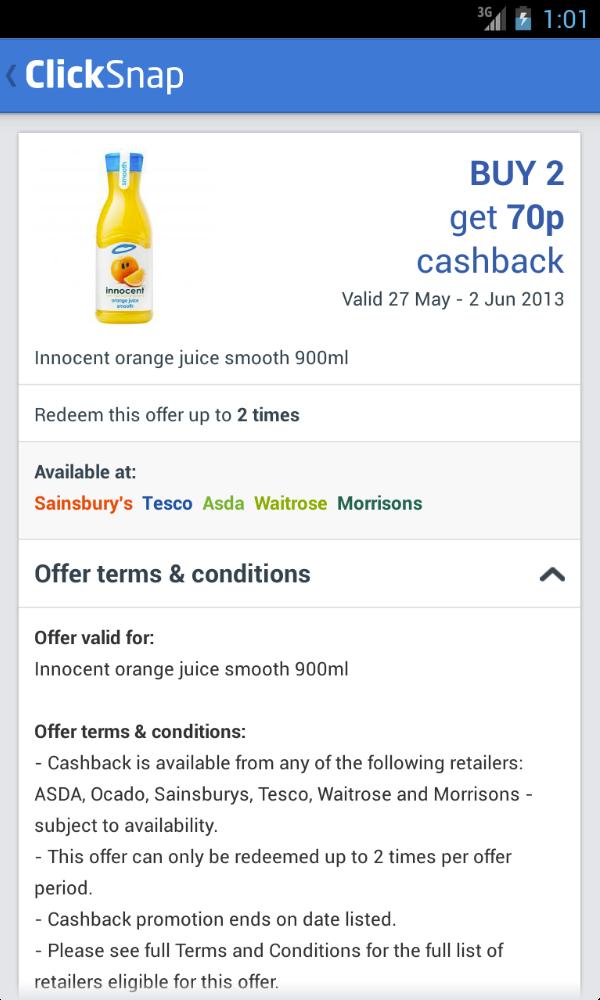
Task: Tap the 'Available at:' label
Action: pos(85,472)
